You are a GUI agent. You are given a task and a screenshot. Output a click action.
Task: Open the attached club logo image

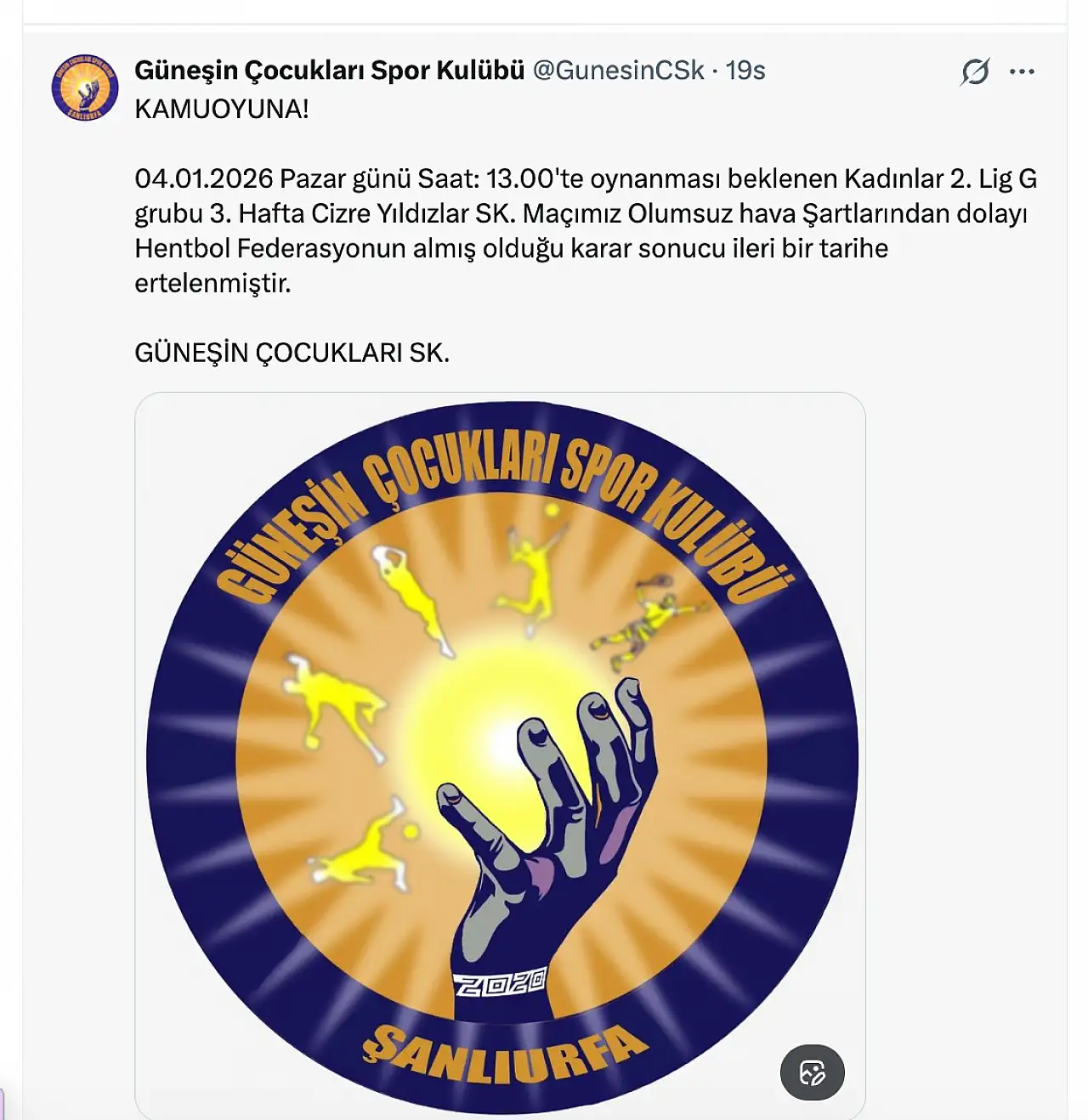(x=500, y=755)
